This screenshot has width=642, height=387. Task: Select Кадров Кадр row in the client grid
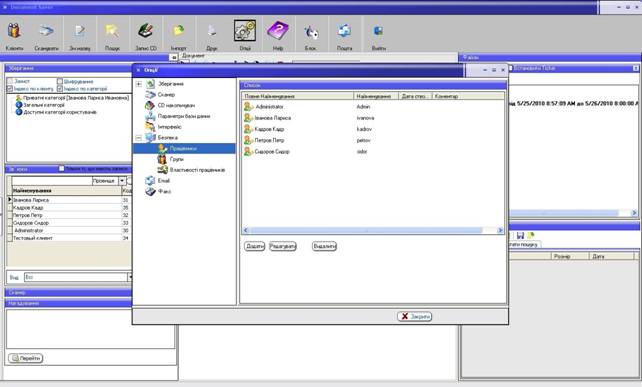[x=68, y=208]
